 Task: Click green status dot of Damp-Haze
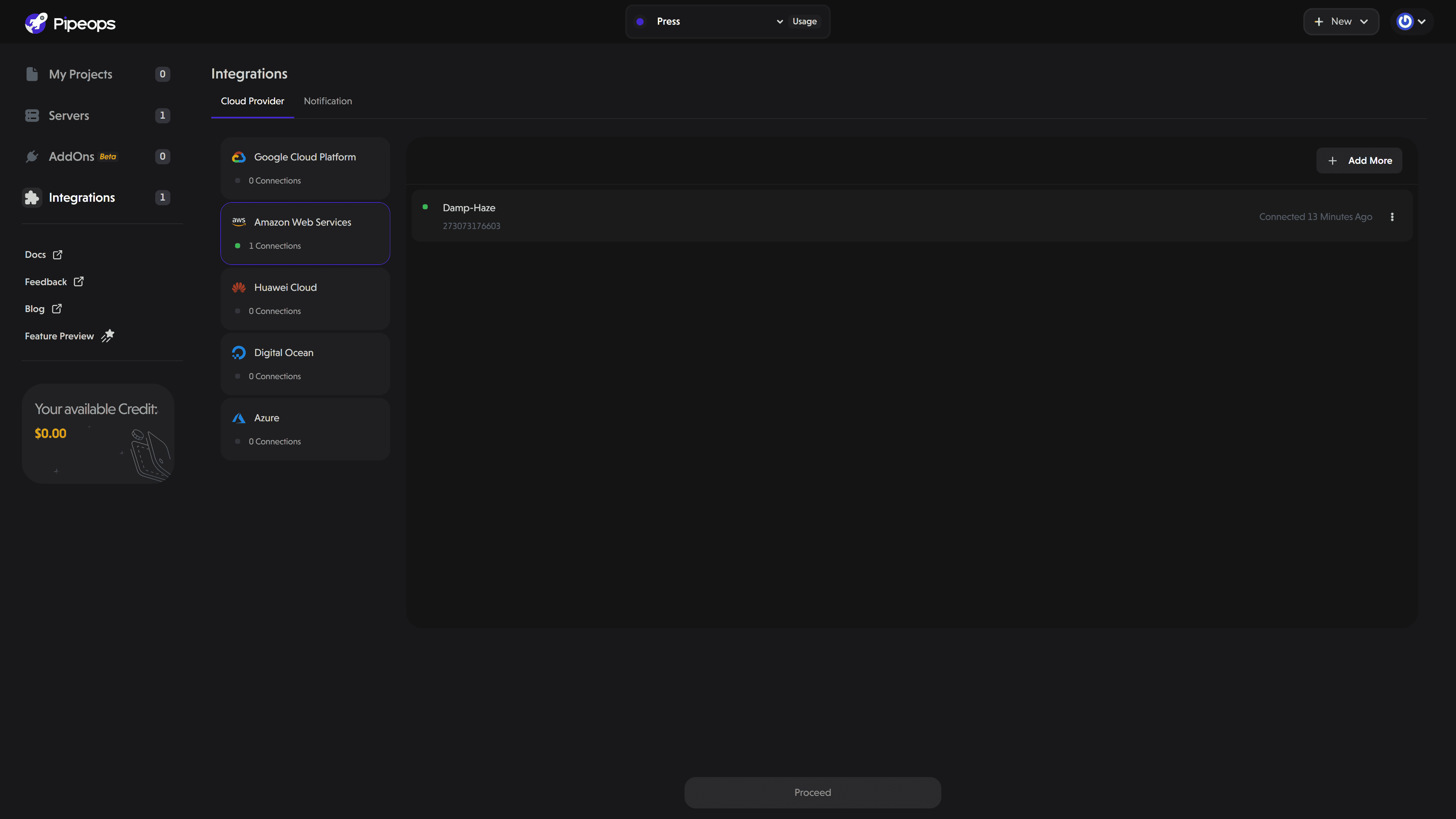(425, 207)
